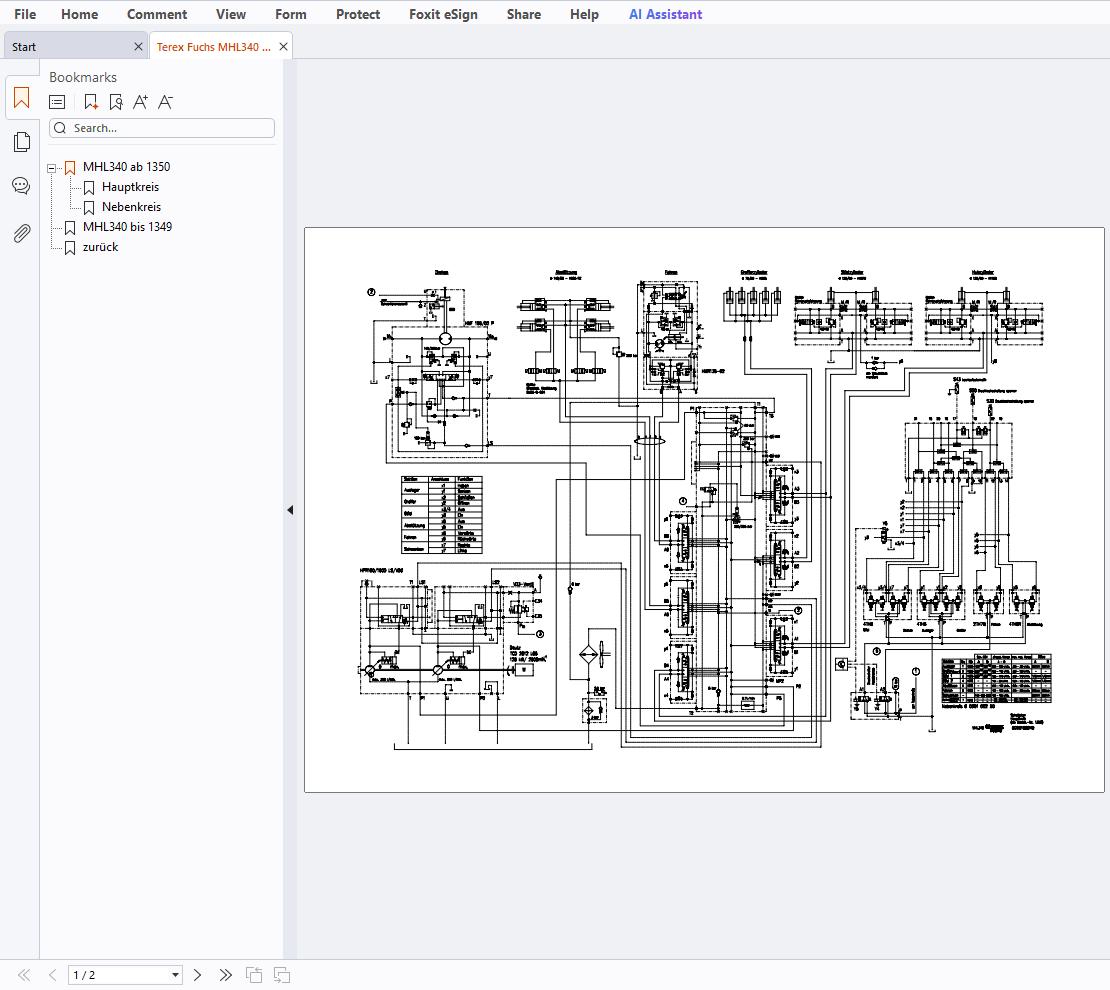
Task: Open the Attachments paperclip panel
Action: 21,233
